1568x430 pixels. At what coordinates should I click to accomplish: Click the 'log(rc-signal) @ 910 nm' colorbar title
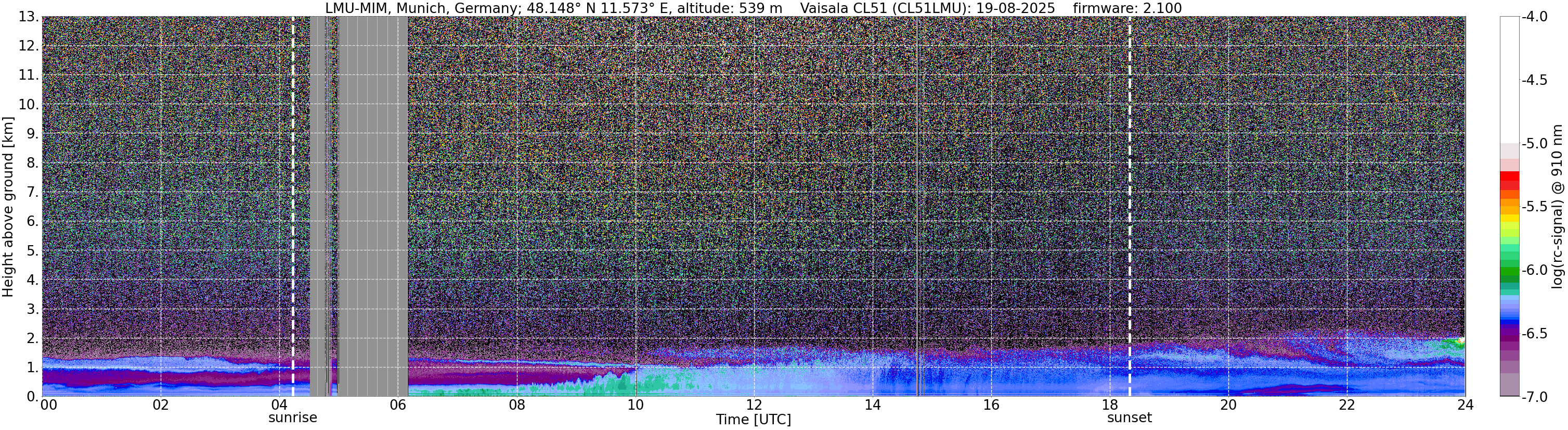click(x=1558, y=207)
